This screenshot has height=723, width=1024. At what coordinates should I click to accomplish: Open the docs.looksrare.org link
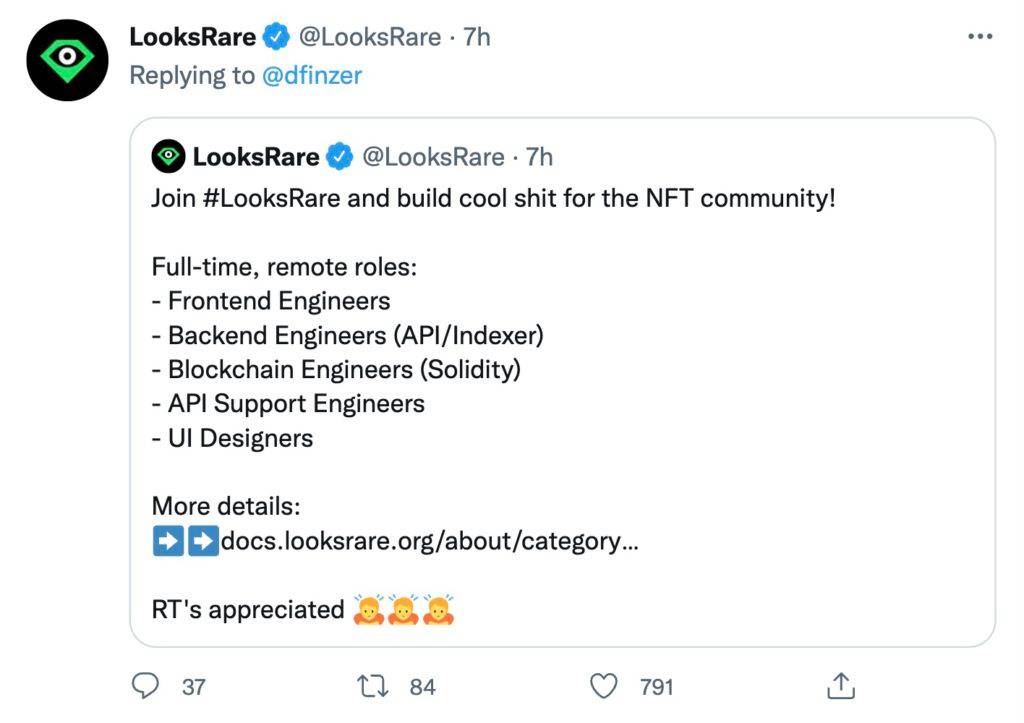click(x=430, y=541)
